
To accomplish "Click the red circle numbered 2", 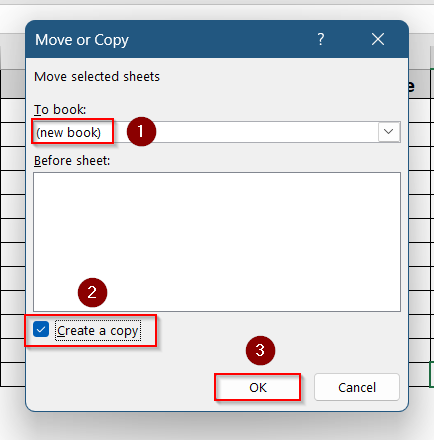I will tap(92, 293).
